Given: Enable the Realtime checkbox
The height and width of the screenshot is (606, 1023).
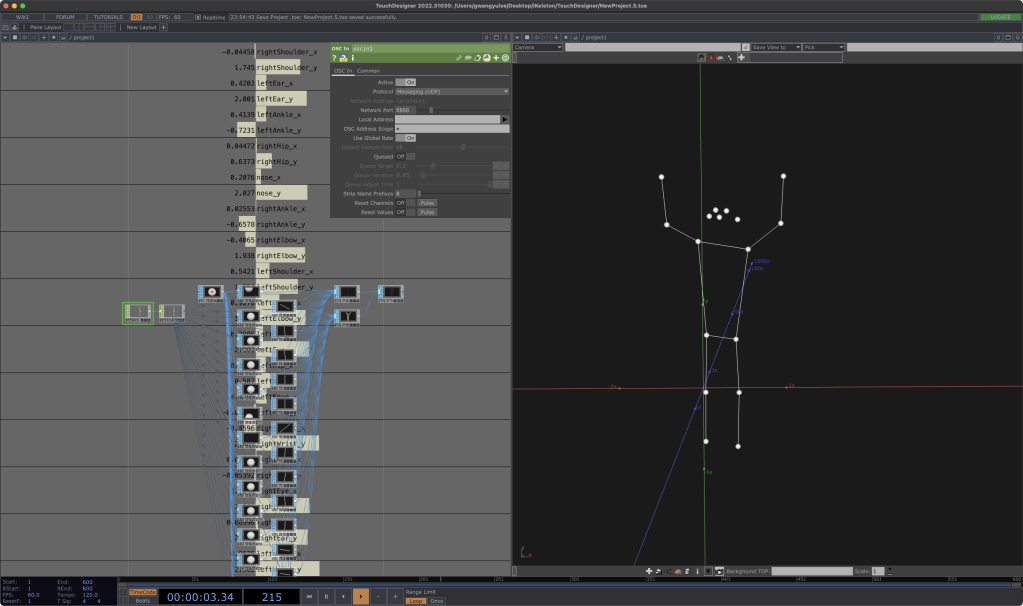Looking at the screenshot, I should tap(199, 17).
